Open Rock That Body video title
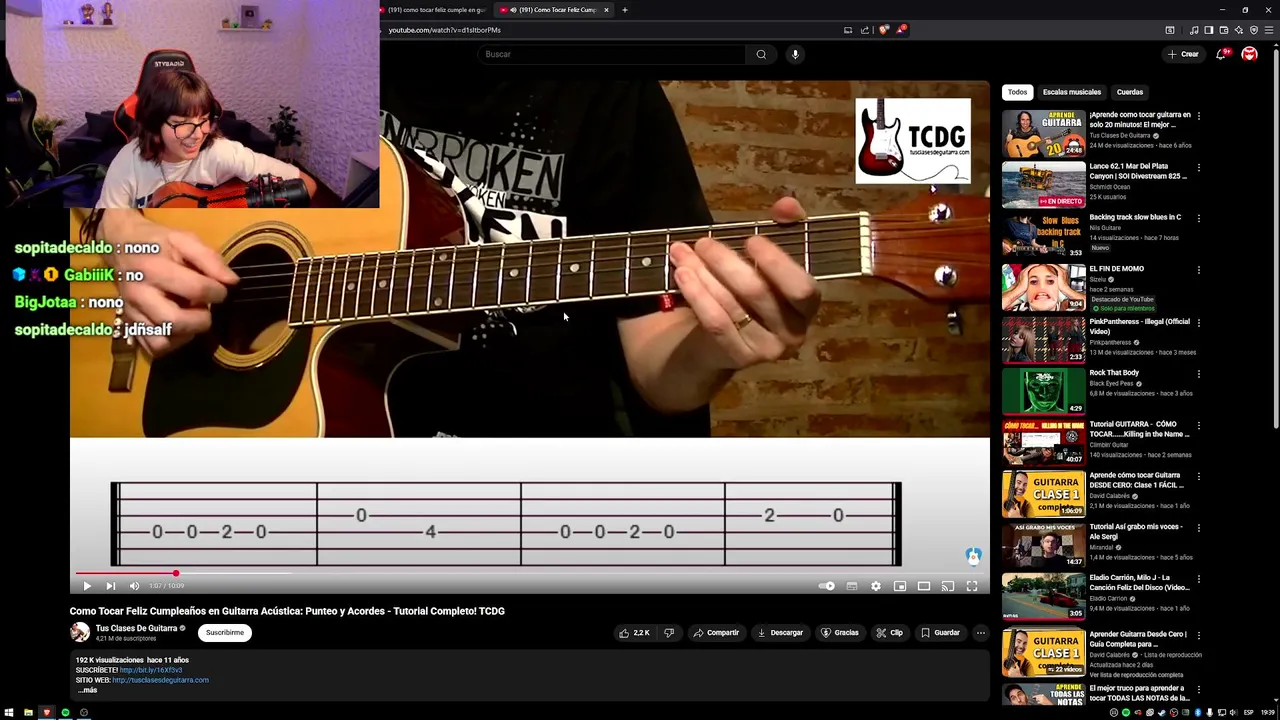The height and width of the screenshot is (720, 1280). click(x=1114, y=373)
